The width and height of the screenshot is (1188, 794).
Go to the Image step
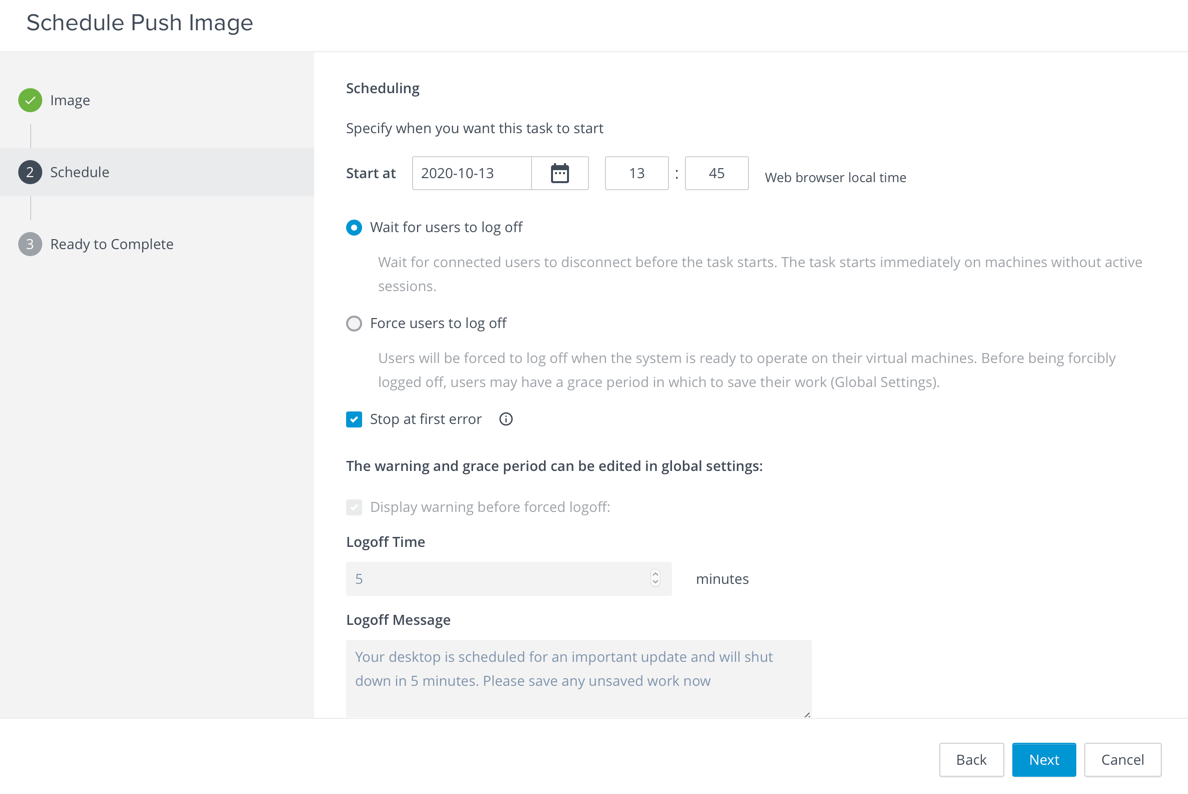(70, 100)
